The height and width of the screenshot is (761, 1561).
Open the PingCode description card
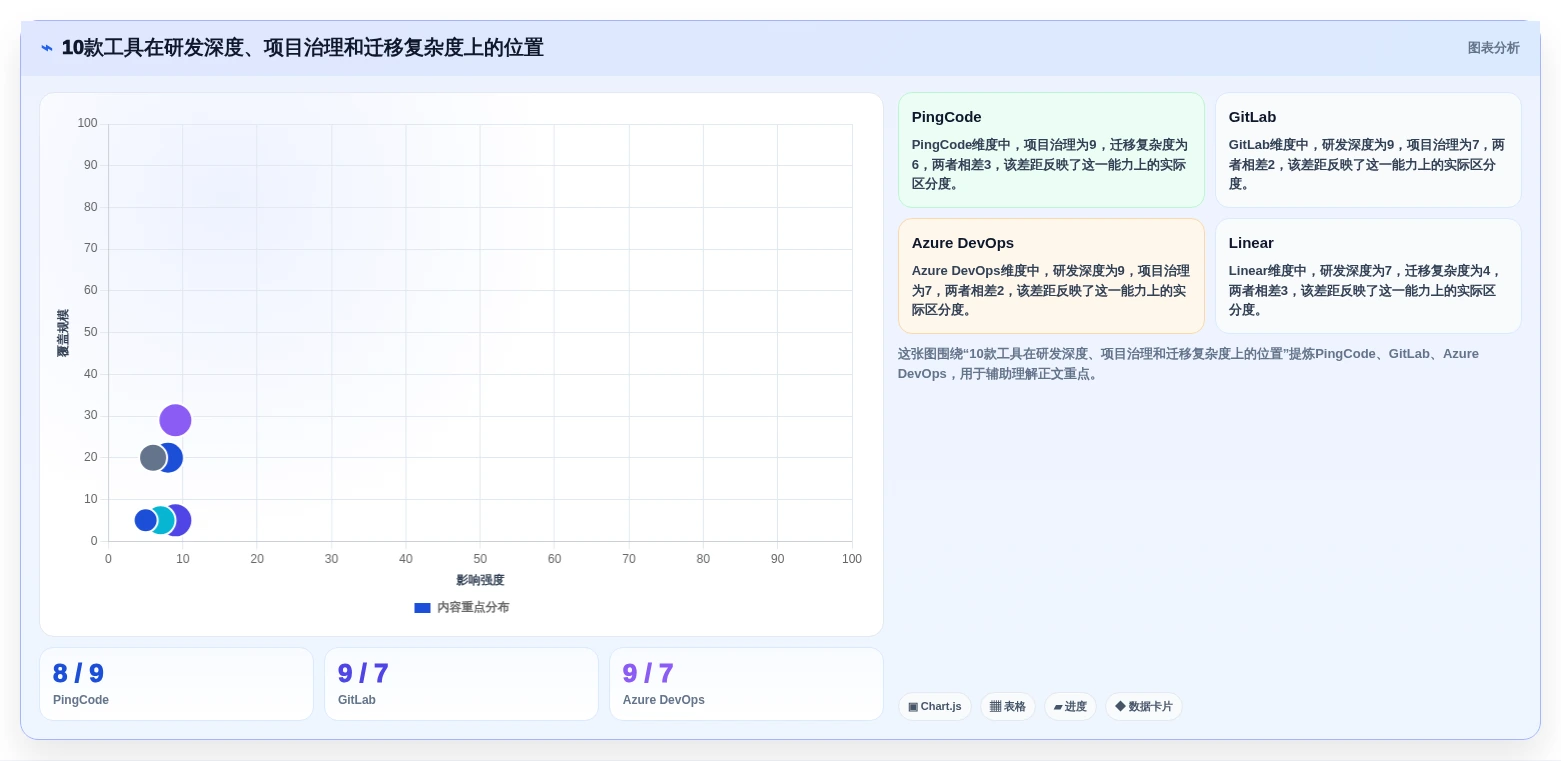(x=1051, y=150)
